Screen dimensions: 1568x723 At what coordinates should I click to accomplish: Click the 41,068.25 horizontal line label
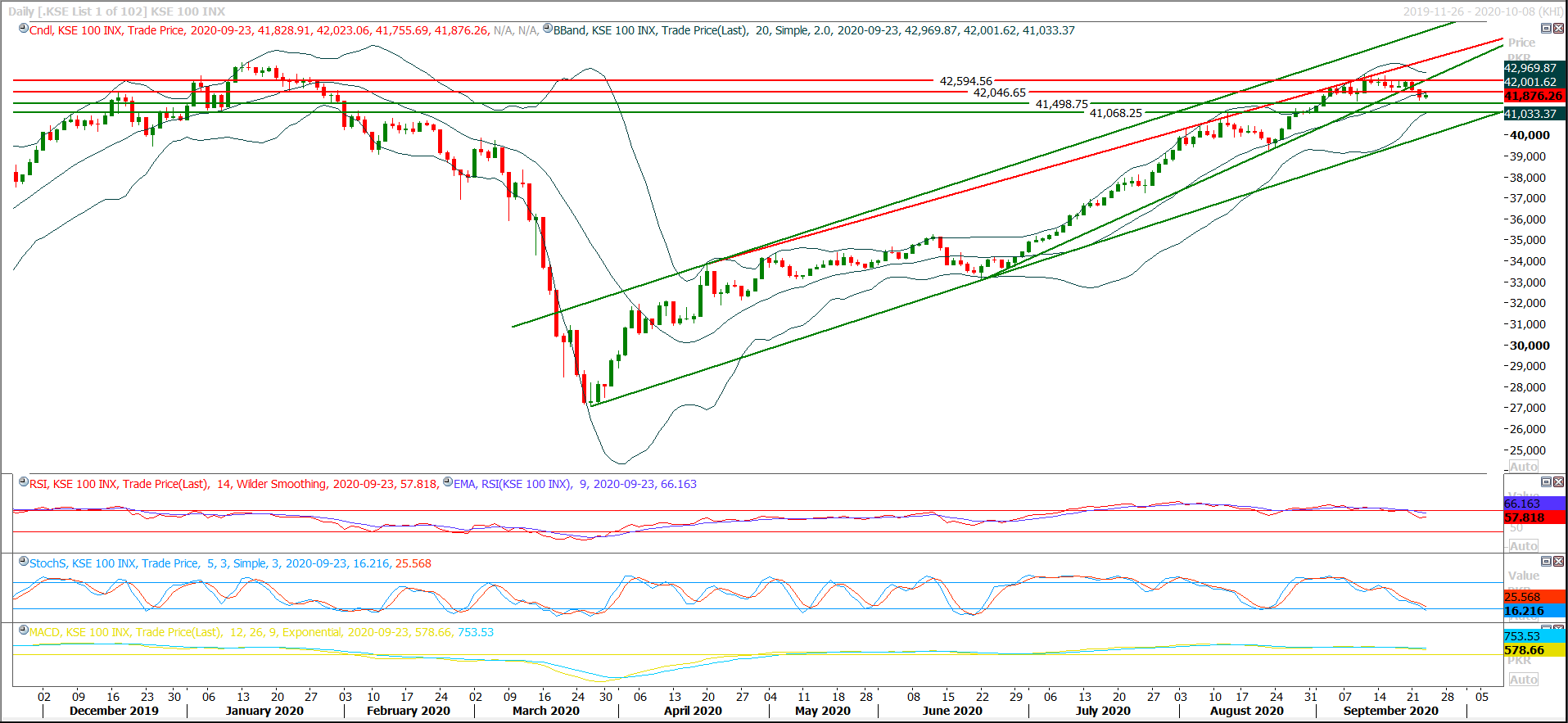tap(1115, 113)
